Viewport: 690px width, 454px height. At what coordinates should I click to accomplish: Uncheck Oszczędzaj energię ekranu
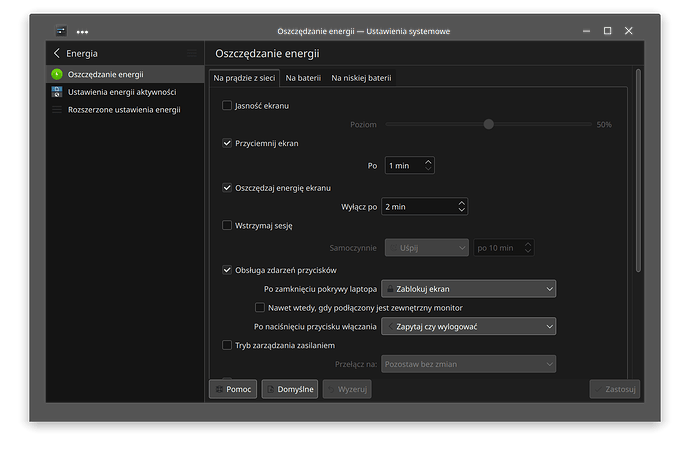pos(227,188)
